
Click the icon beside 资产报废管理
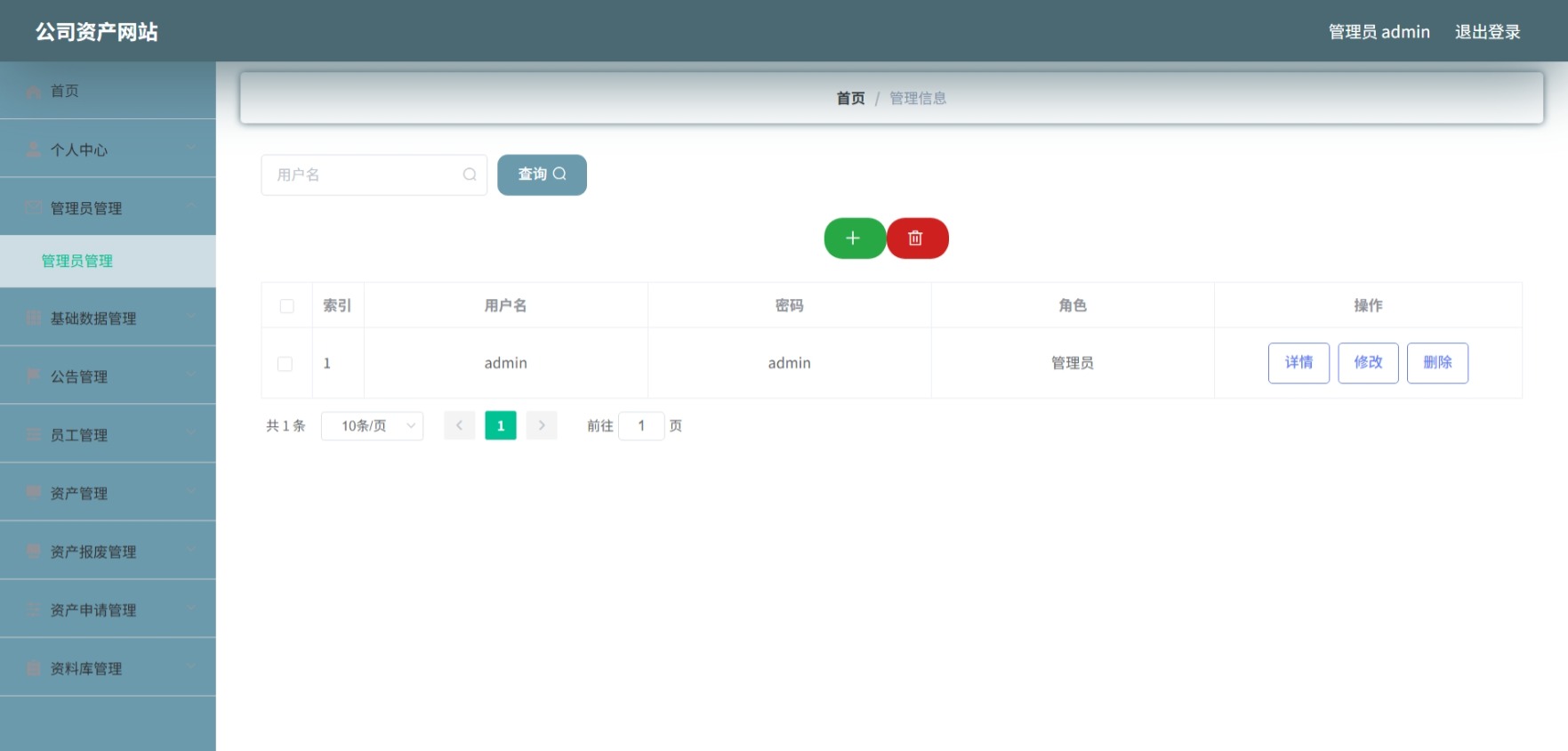34,551
